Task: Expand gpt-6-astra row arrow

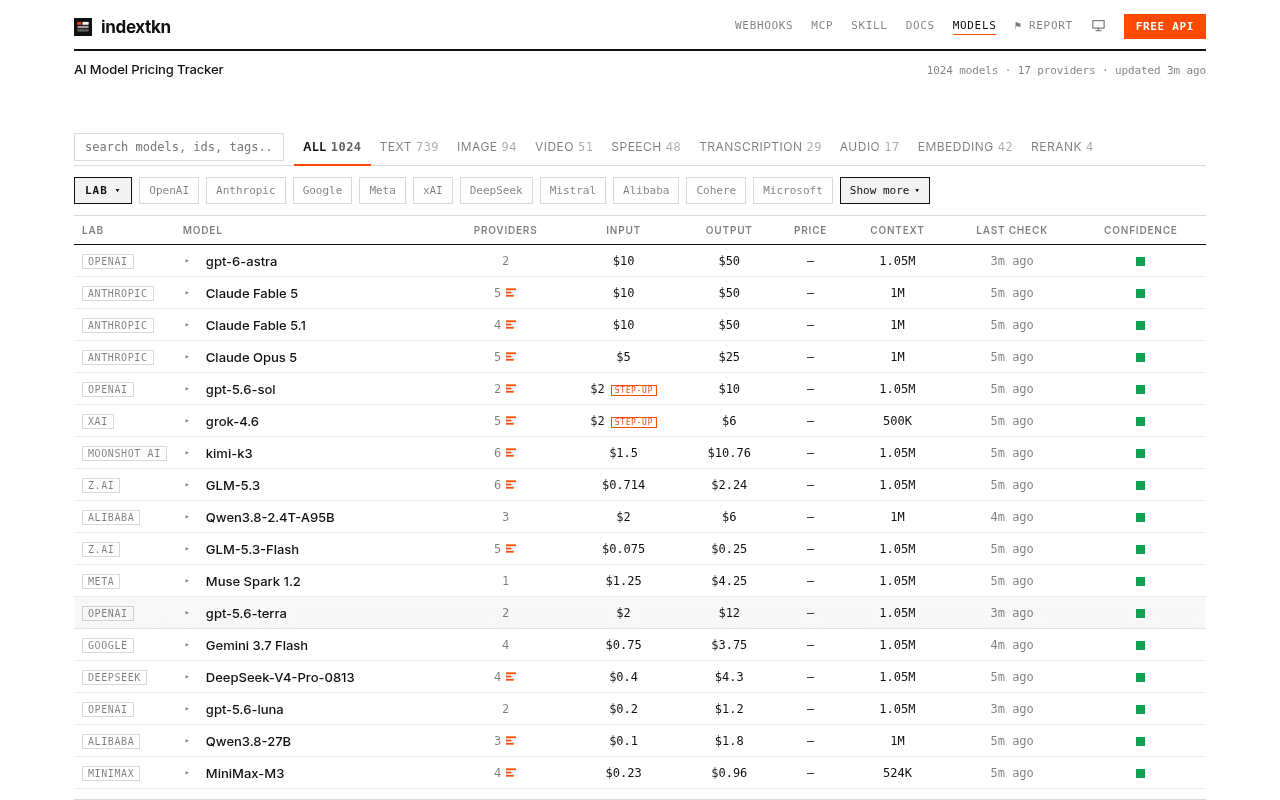Action: pyautogui.click(x=187, y=261)
